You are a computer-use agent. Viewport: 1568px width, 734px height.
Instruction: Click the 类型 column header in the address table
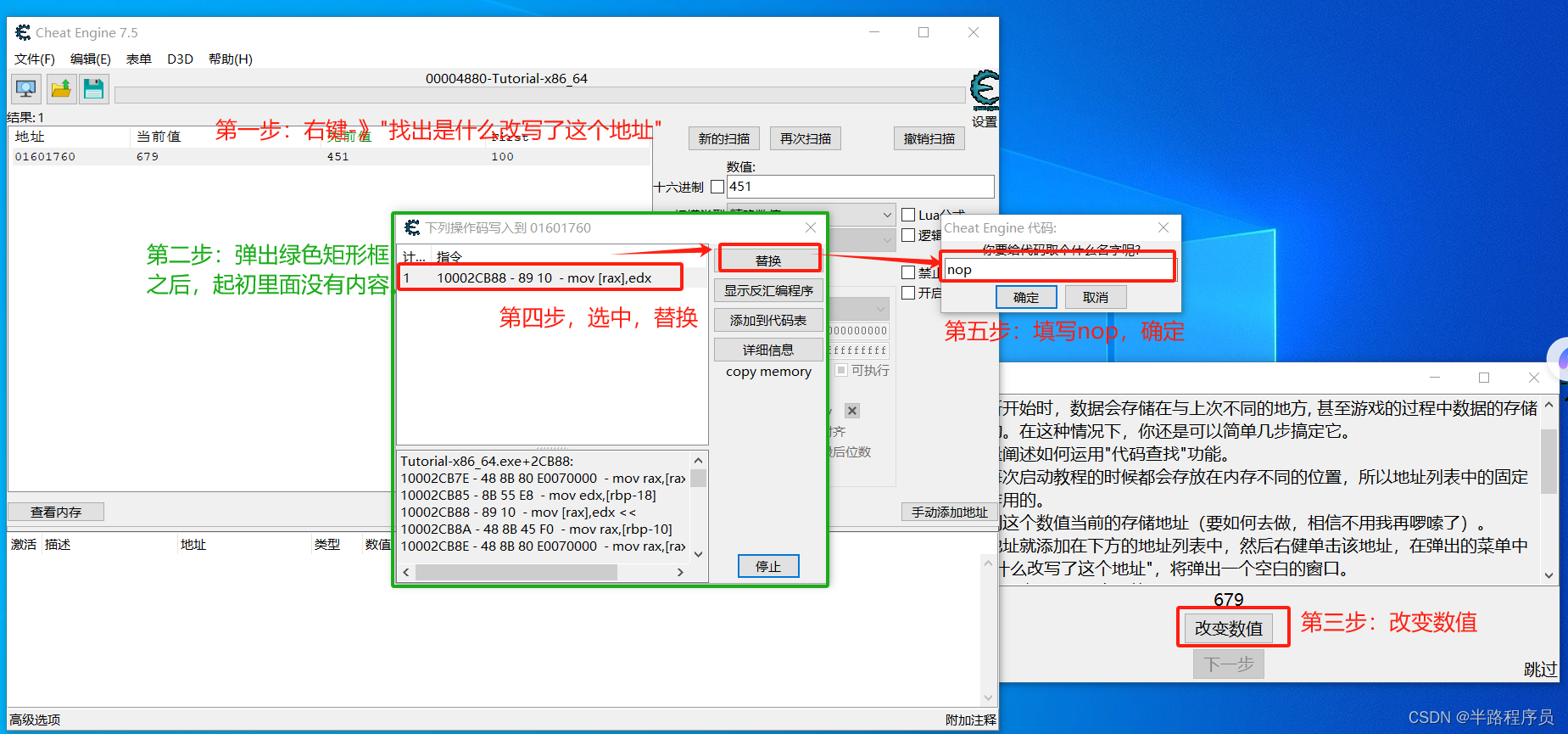[x=327, y=544]
